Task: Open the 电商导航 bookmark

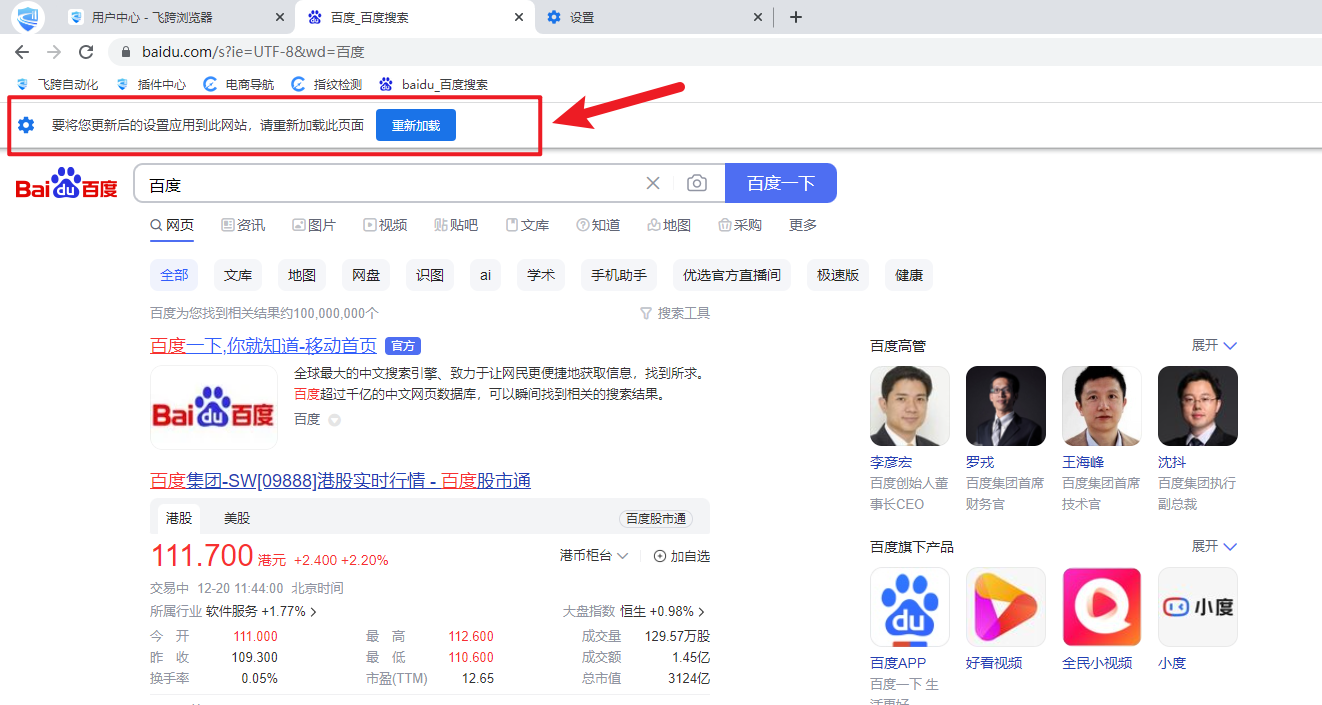Action: 239,85
